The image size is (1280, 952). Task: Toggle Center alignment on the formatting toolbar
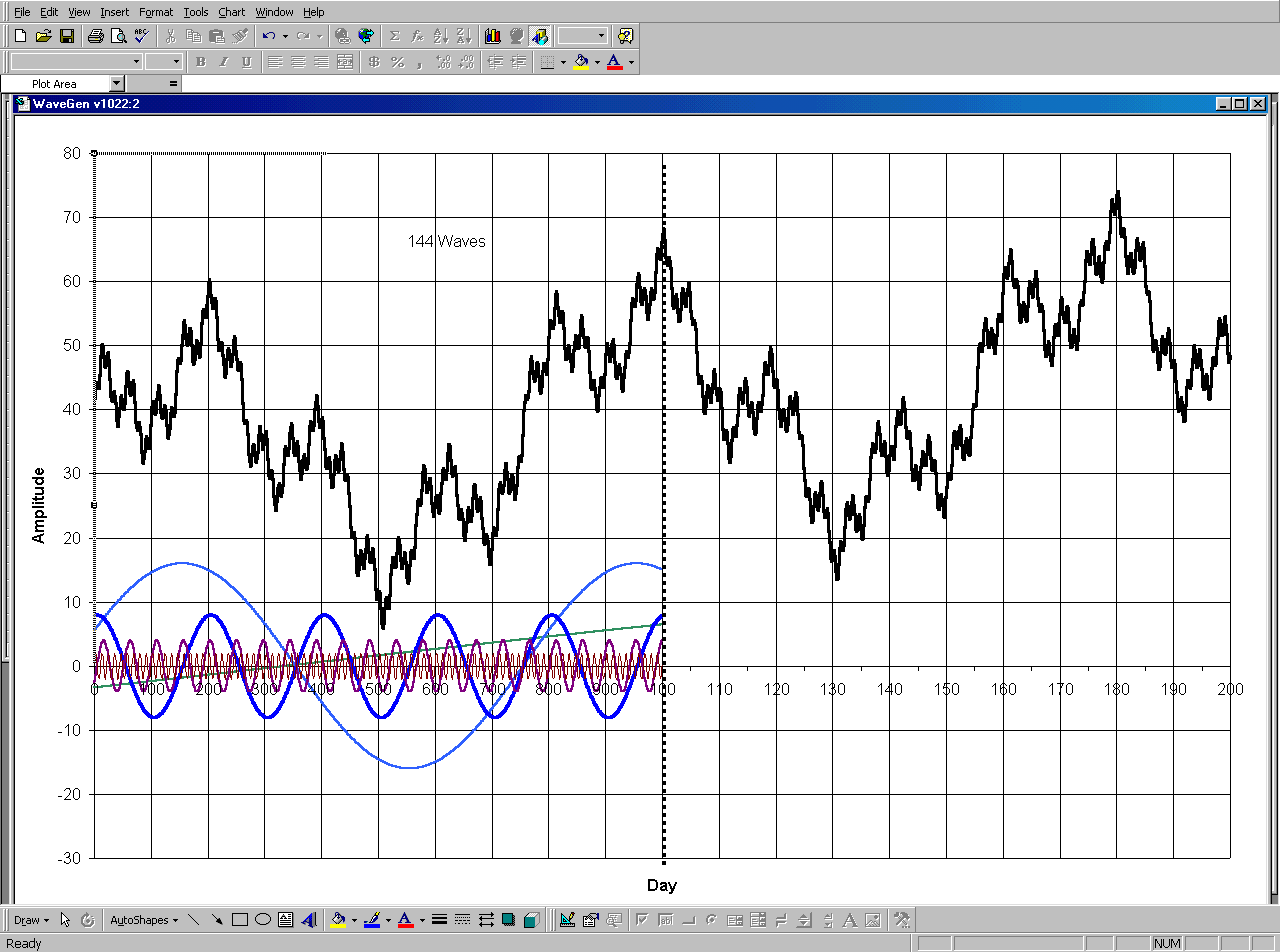(299, 62)
